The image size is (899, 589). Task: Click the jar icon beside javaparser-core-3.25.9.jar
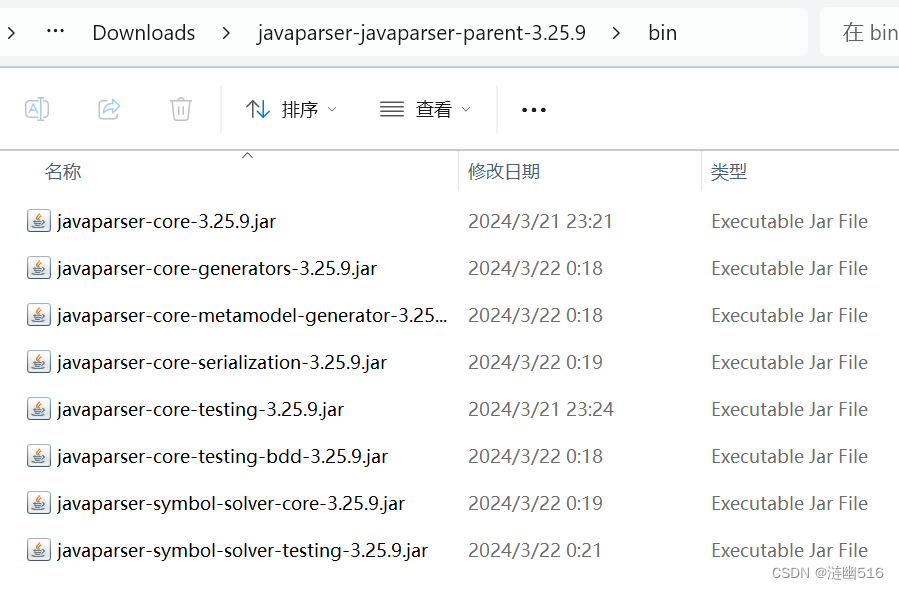38,221
